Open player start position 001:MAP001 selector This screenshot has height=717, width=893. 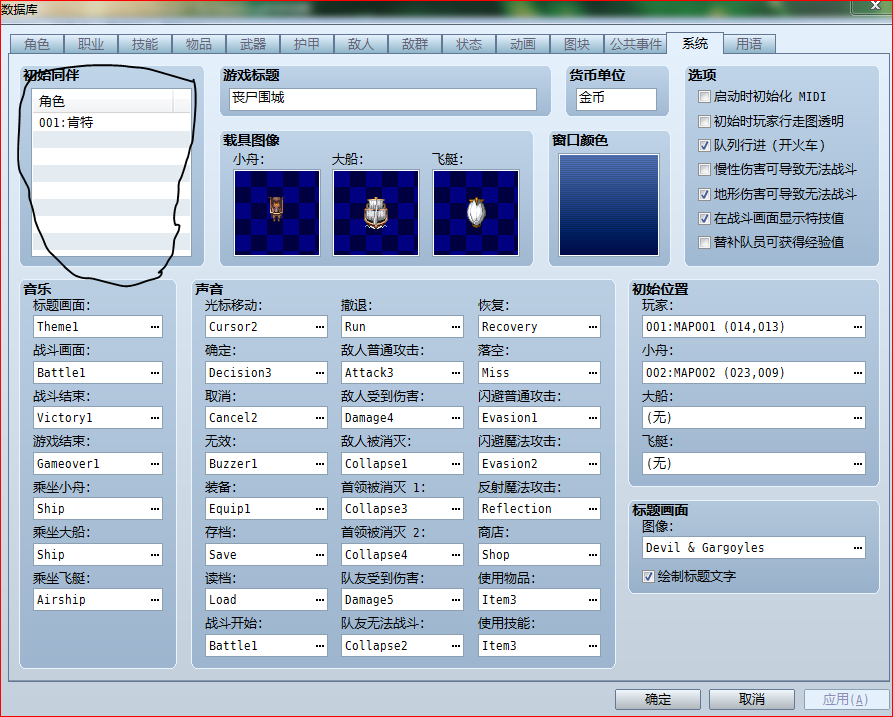tap(753, 327)
